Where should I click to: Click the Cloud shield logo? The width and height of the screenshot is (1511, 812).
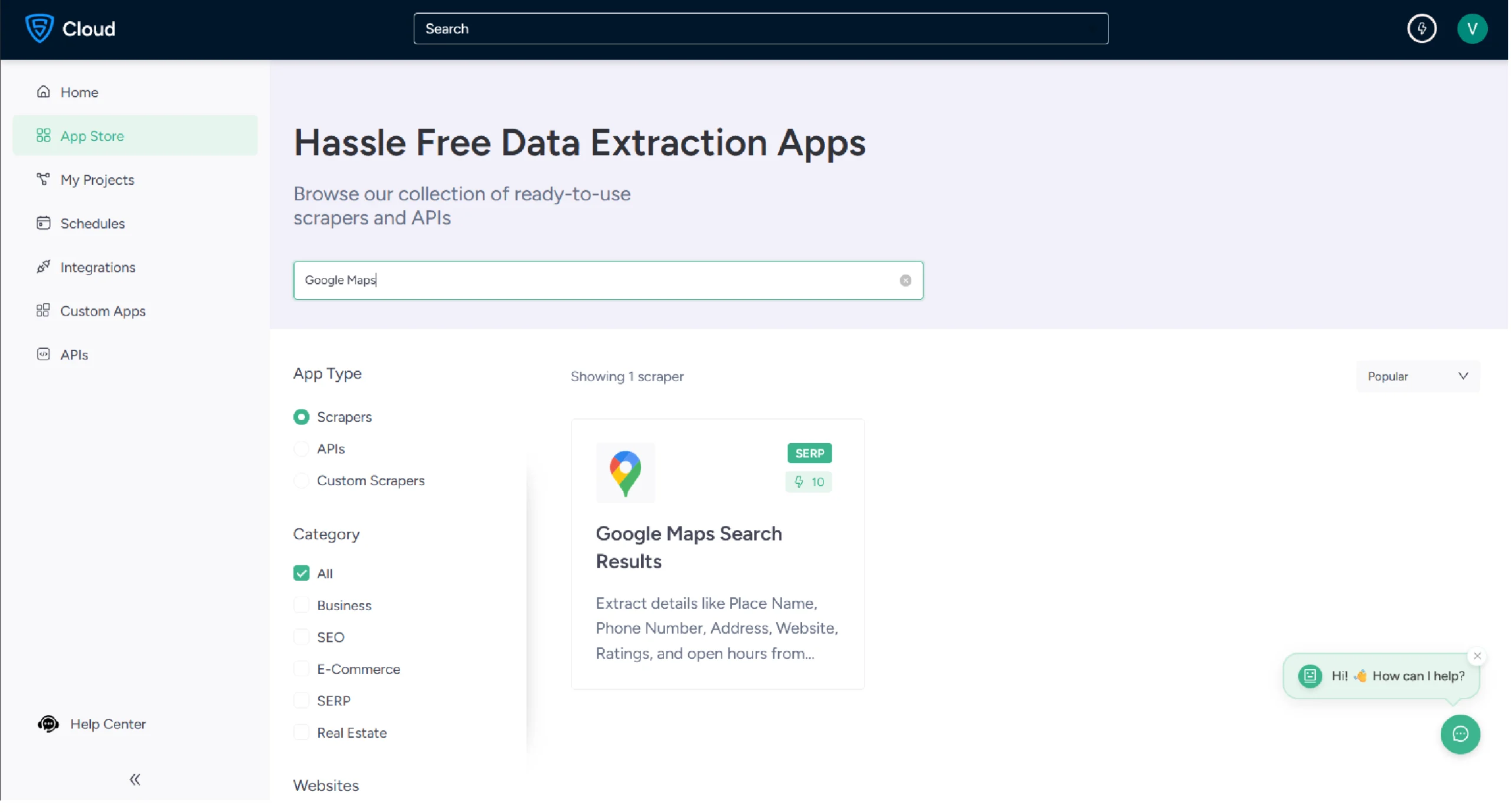pyautogui.click(x=40, y=28)
